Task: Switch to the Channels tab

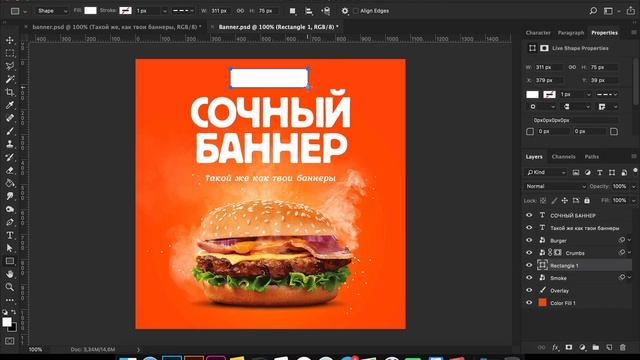Action: (563, 157)
